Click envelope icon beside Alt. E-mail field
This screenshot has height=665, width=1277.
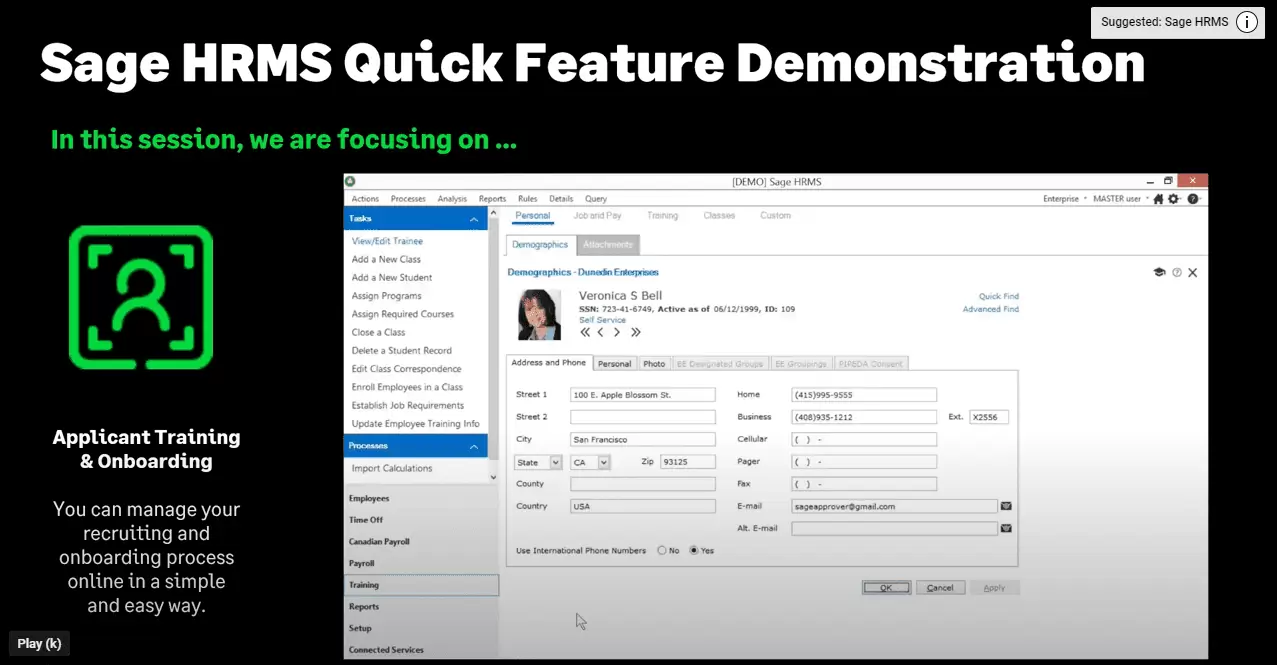coord(1006,528)
